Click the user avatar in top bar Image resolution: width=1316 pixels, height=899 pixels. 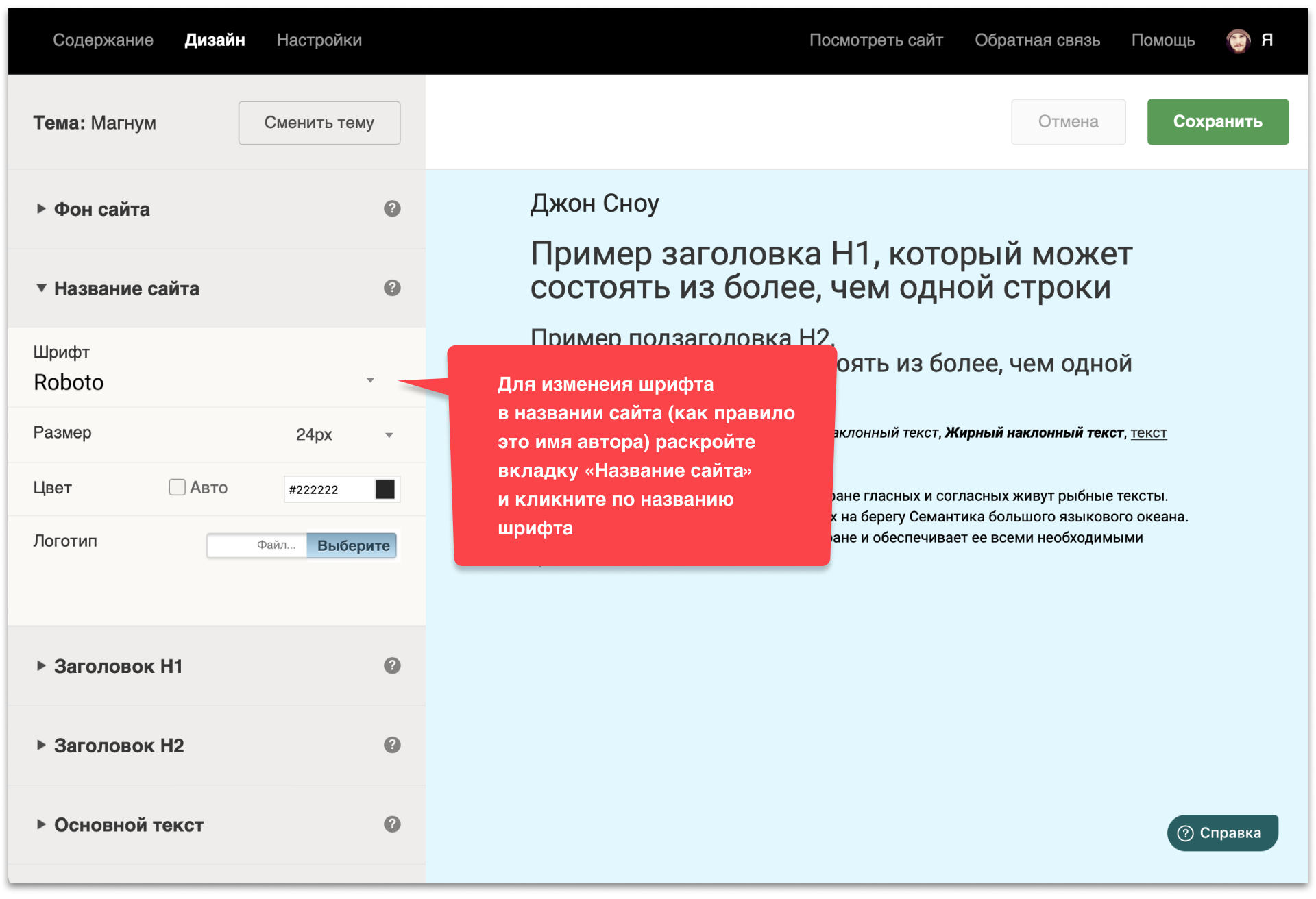click(x=1238, y=40)
